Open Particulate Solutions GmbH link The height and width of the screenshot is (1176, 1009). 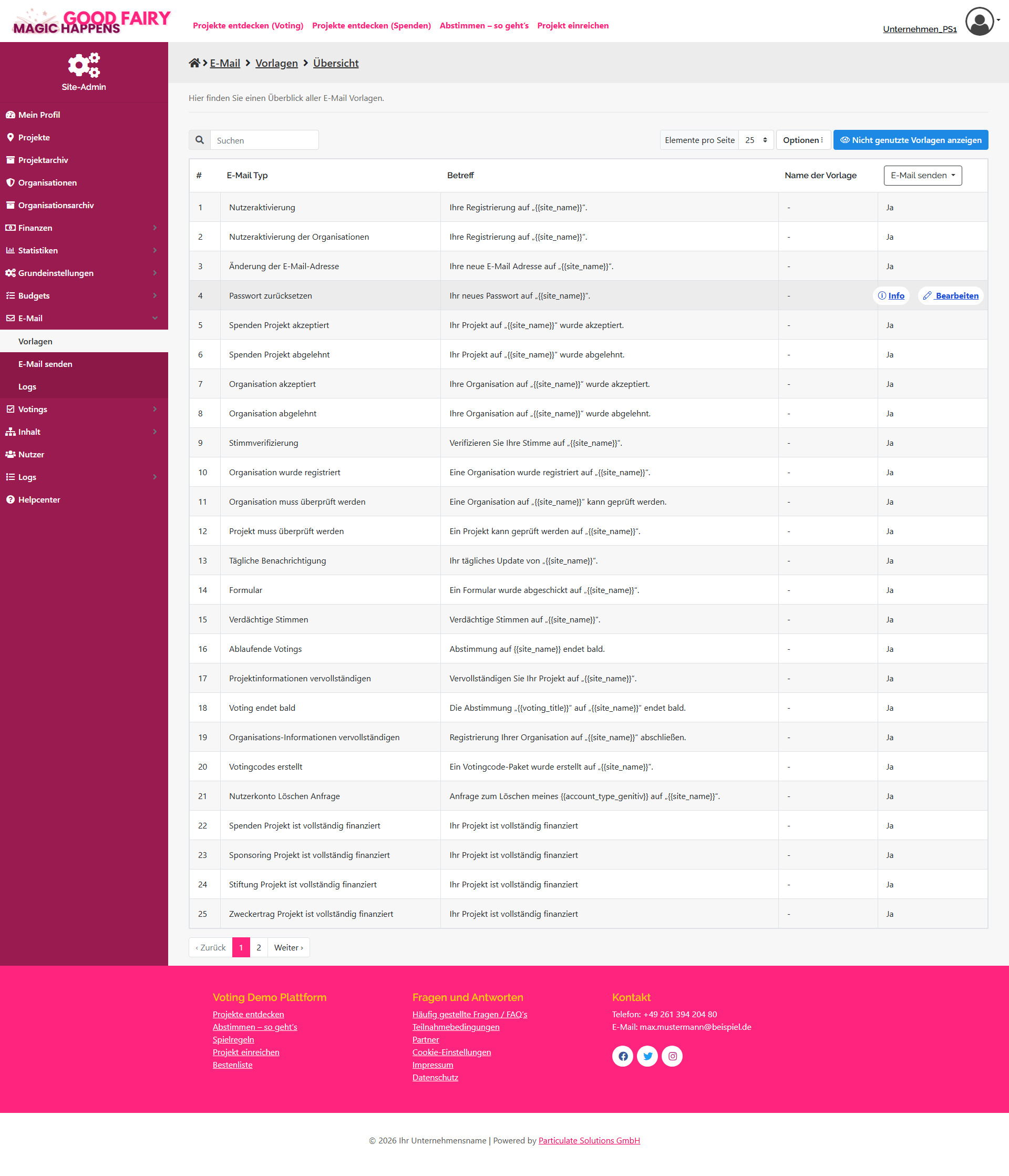pos(589,1140)
